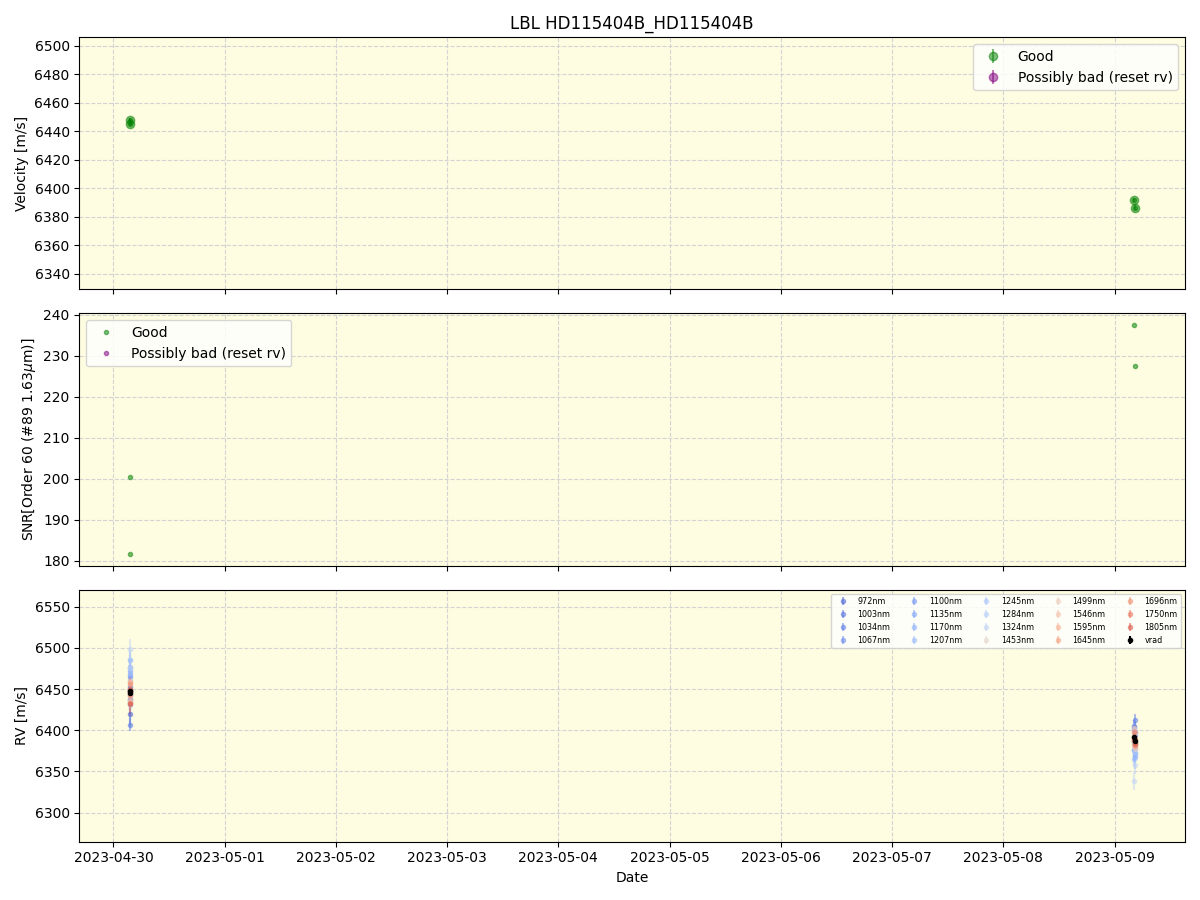Click the 2023-05-01 date tick label
The width and height of the screenshot is (1200, 900).
pyautogui.click(x=225, y=857)
